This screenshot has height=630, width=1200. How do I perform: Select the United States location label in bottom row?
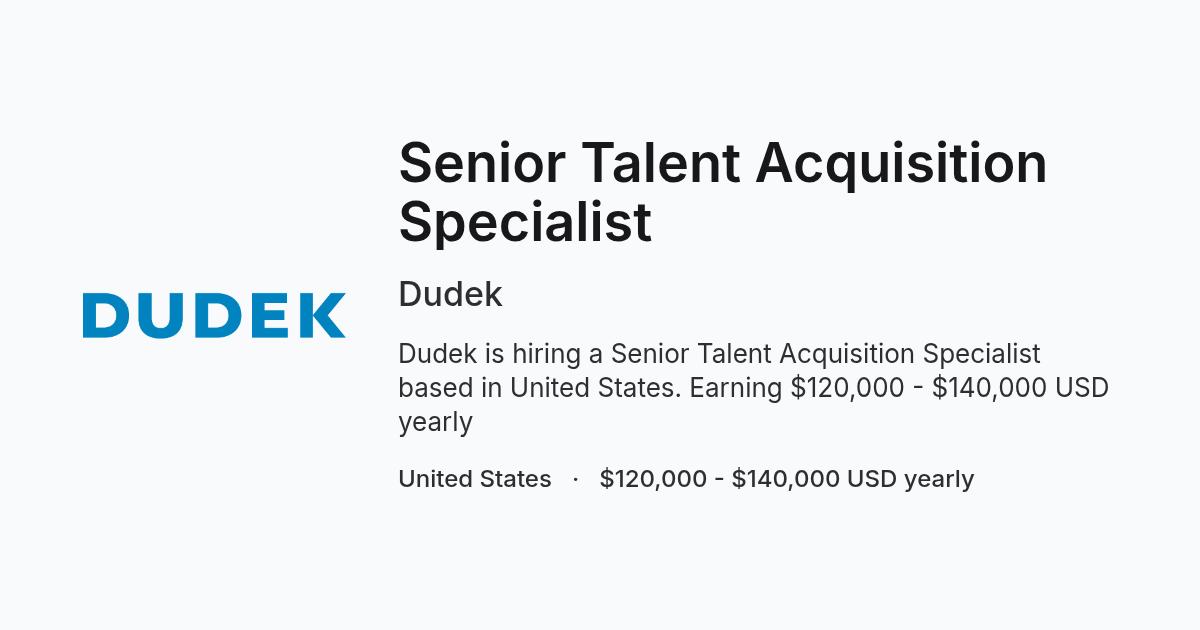click(x=475, y=479)
